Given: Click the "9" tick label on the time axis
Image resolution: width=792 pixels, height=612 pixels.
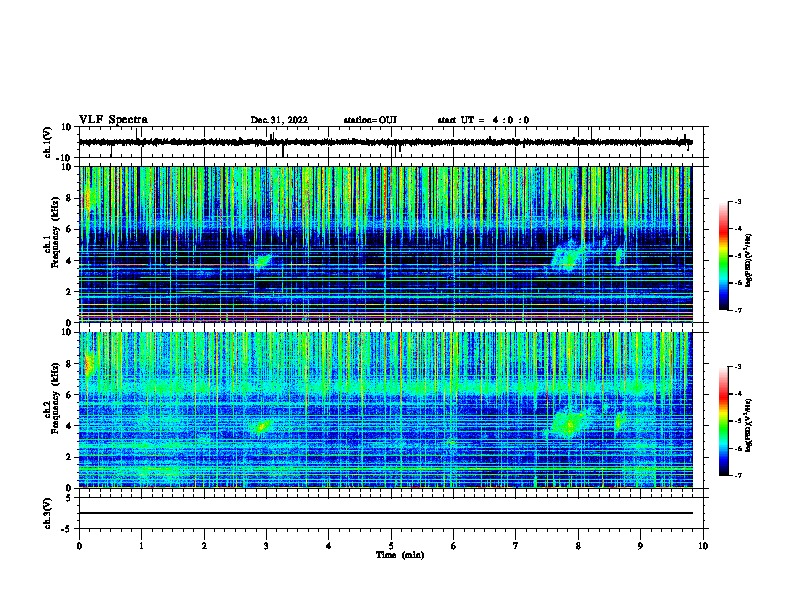Looking at the screenshot, I should pyautogui.click(x=640, y=546).
